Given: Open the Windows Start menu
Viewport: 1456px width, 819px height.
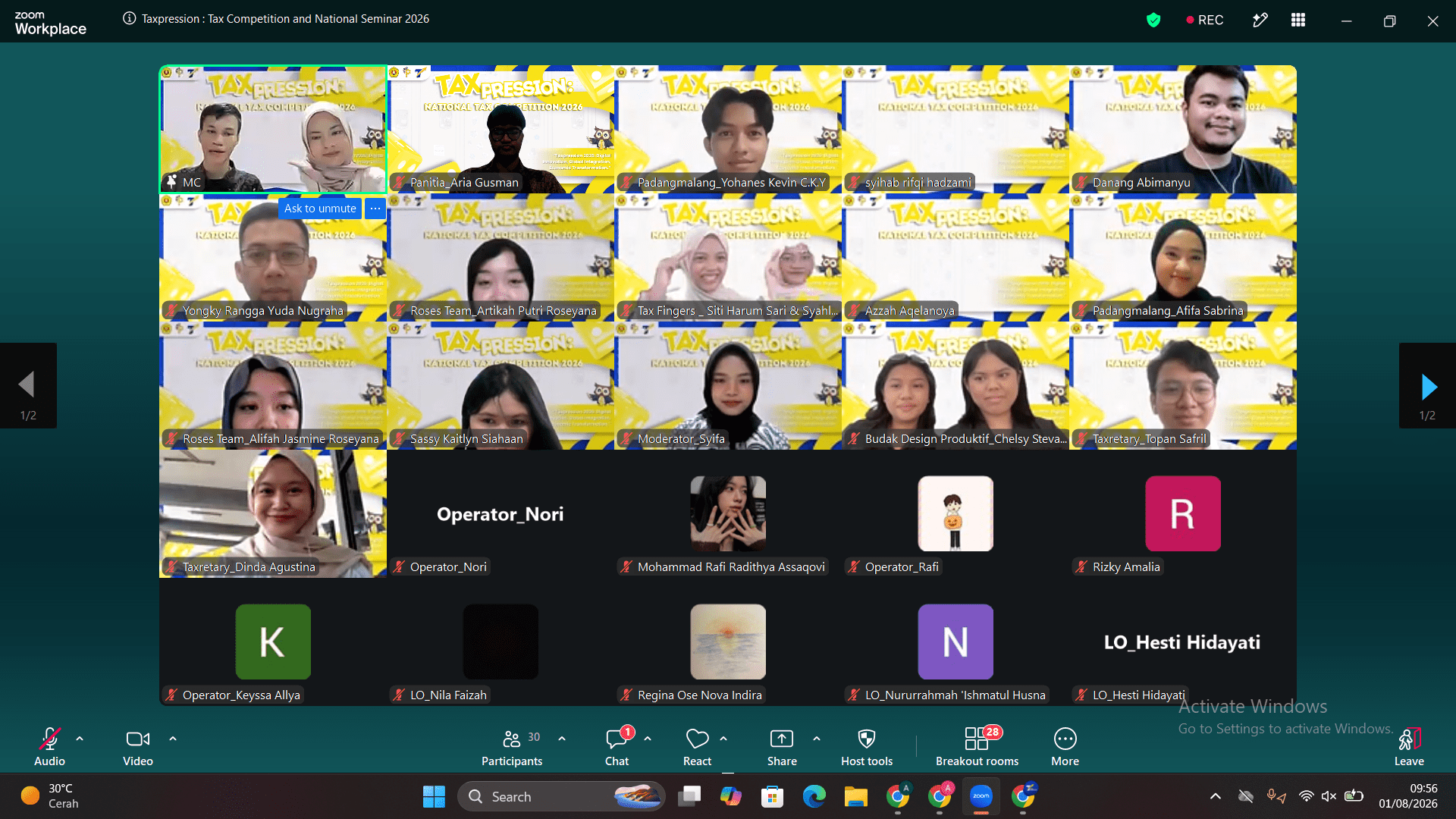Looking at the screenshot, I should (434, 796).
